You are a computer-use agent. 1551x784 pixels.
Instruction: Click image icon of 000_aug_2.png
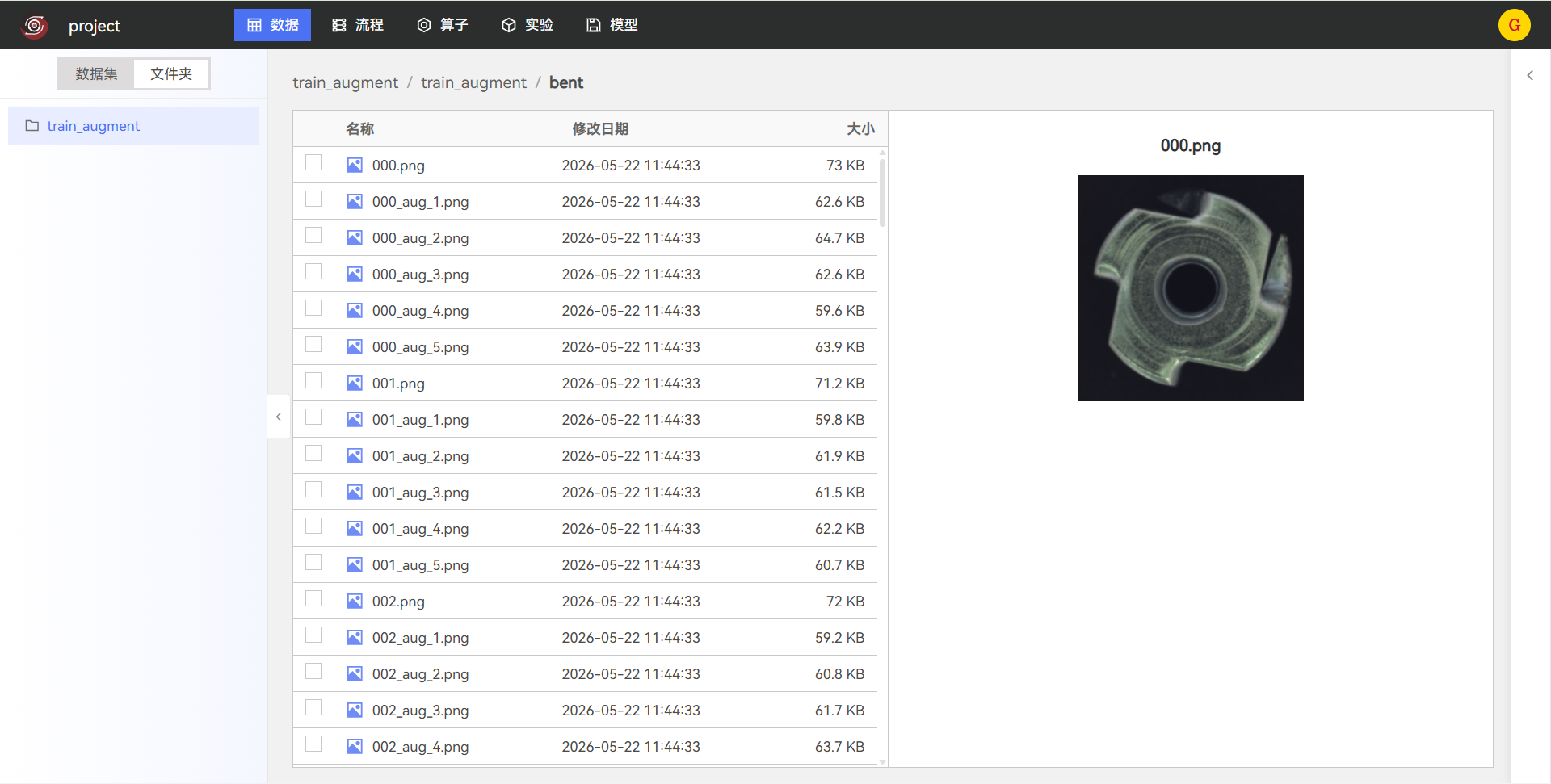355,237
